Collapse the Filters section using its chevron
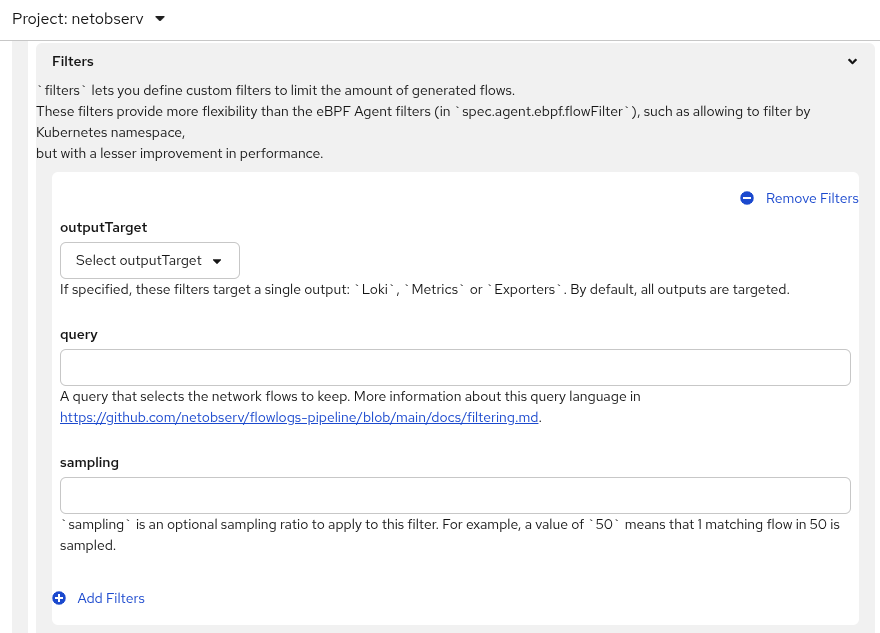This screenshot has height=633, width=880. [852, 62]
